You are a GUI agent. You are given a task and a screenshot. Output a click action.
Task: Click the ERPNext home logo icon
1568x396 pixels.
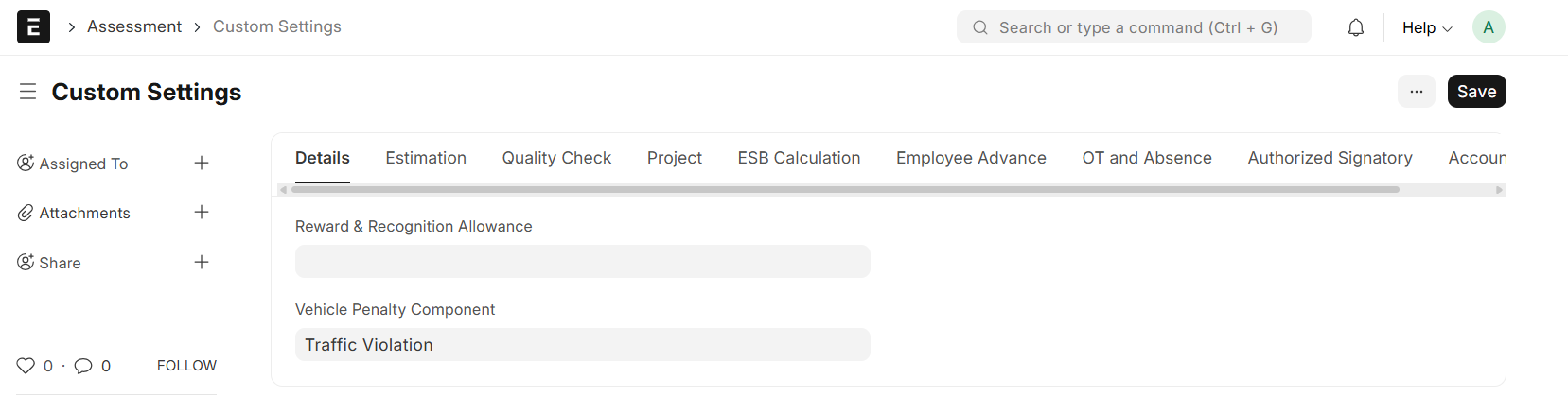pos(33,27)
